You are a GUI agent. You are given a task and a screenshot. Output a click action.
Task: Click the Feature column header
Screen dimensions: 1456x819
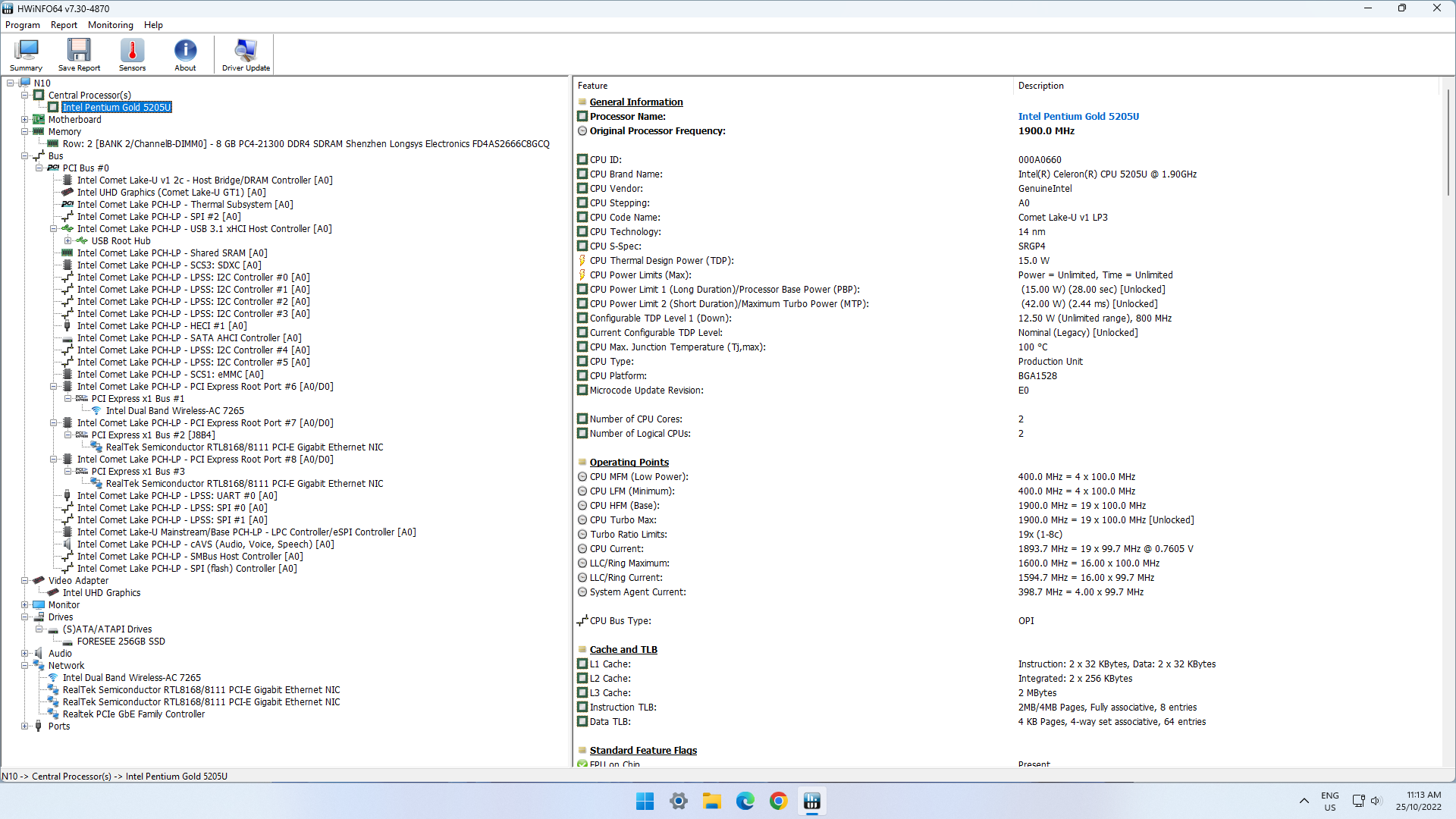coord(792,86)
